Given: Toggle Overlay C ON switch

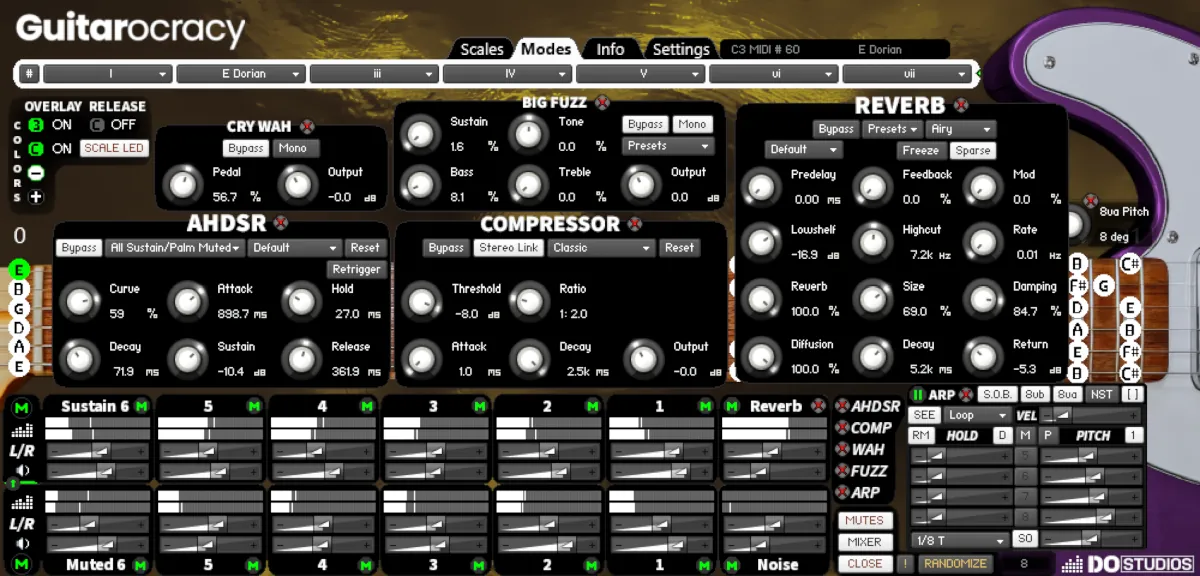Looking at the screenshot, I should pos(36,149).
